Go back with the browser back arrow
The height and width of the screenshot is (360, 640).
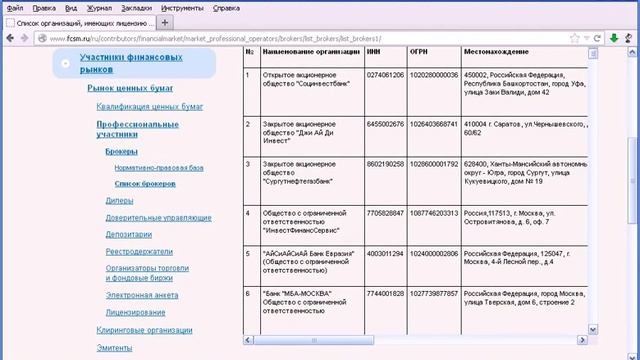(x=10, y=38)
